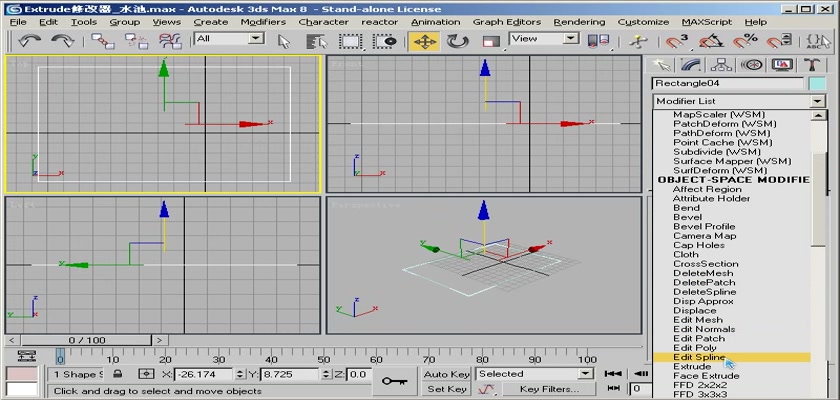Screen dimensions: 840x400
Task: Open the MAXScript menu
Action: 707,22
